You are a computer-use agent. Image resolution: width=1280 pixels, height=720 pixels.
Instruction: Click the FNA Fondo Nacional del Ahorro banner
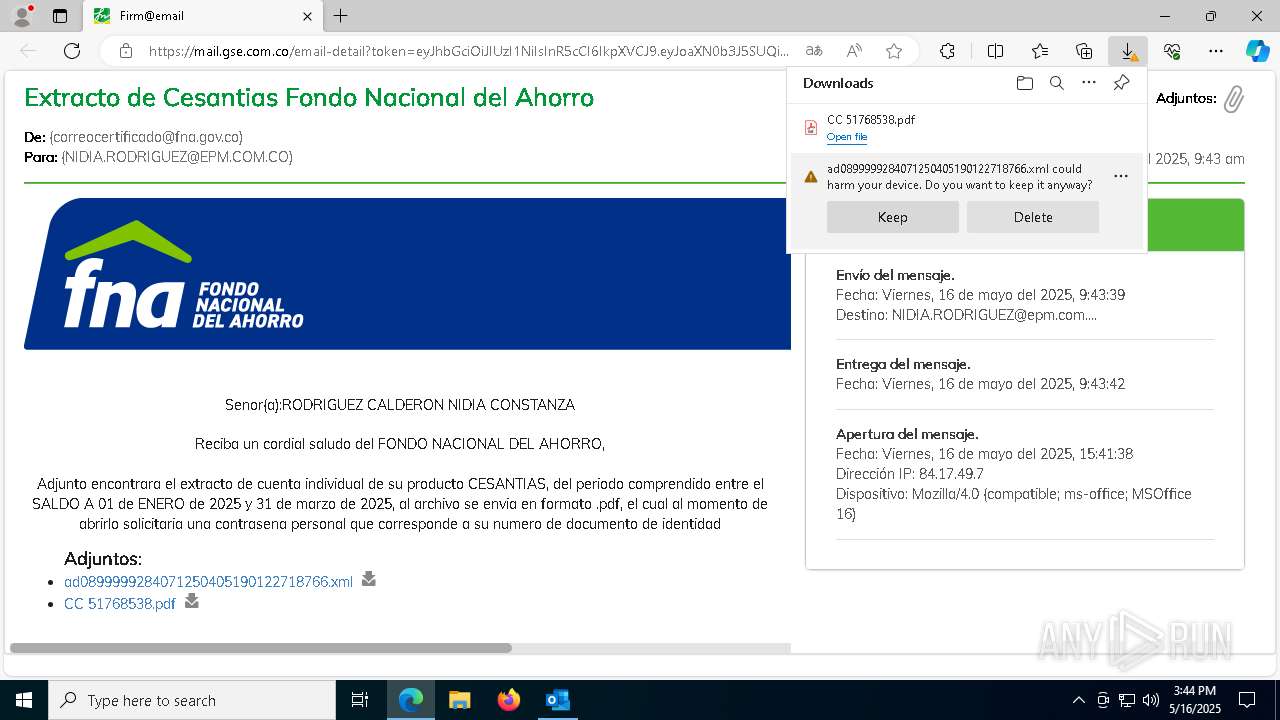407,274
